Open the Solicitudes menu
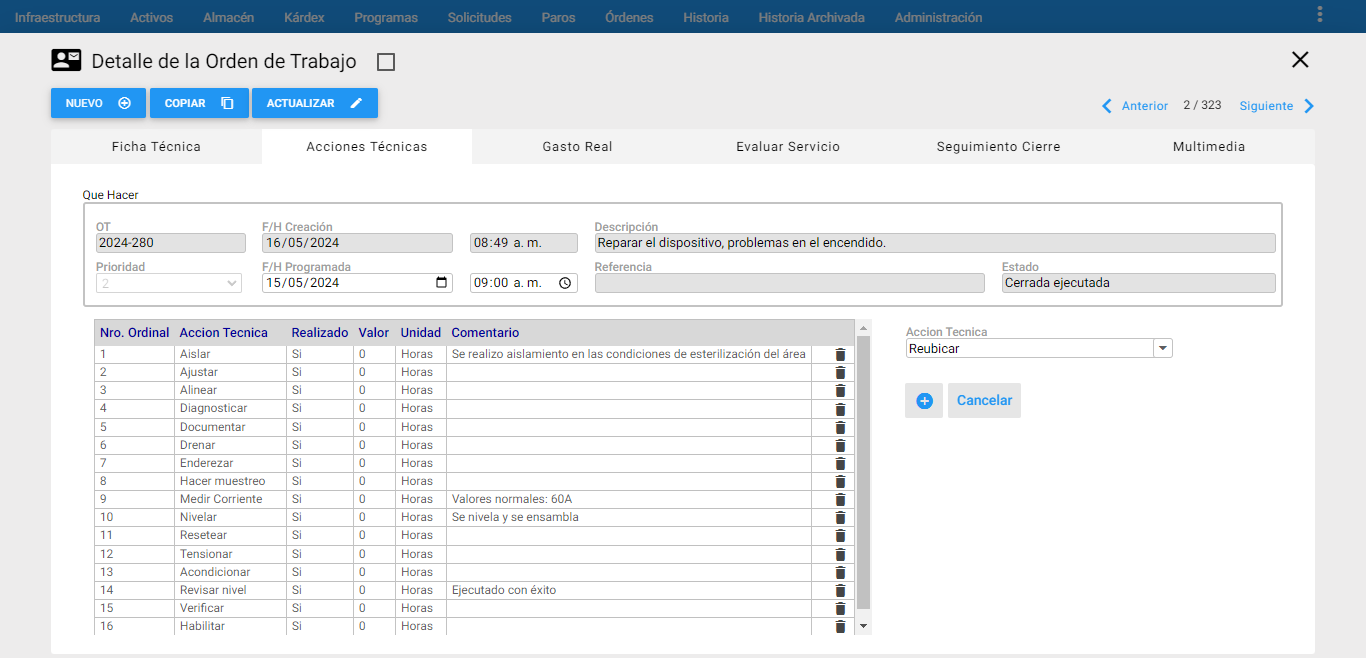This screenshot has height=658, width=1366. point(480,17)
